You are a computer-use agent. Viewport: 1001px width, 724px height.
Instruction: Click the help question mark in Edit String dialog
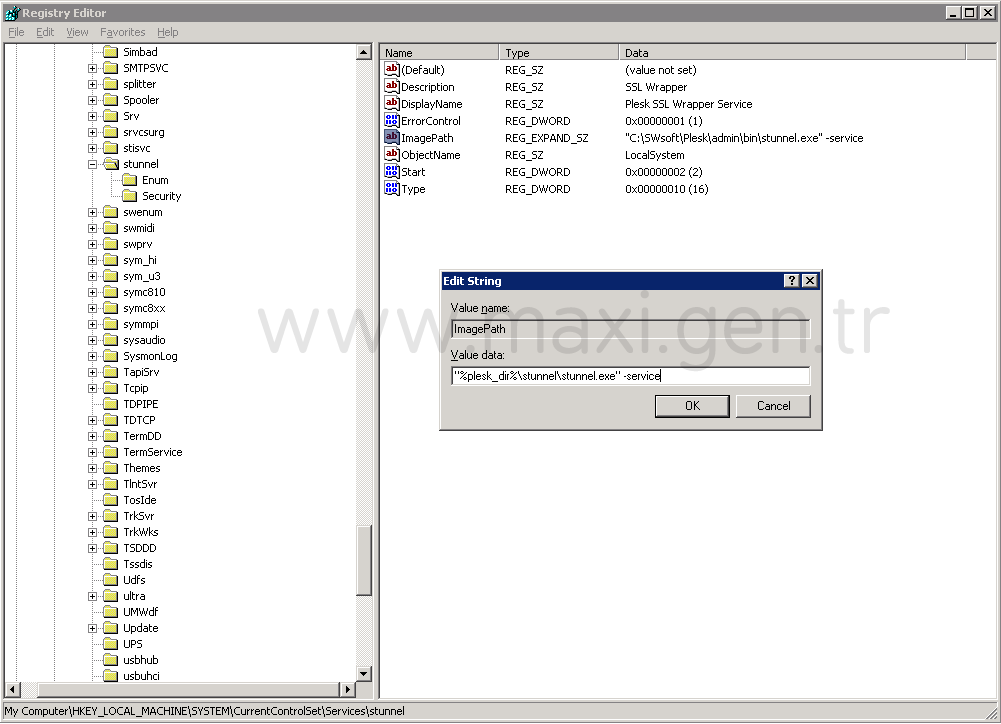click(x=792, y=280)
